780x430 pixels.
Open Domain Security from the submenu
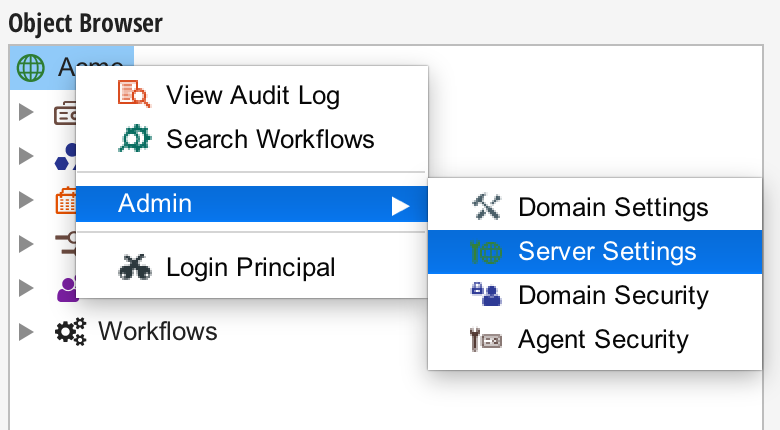pos(612,295)
